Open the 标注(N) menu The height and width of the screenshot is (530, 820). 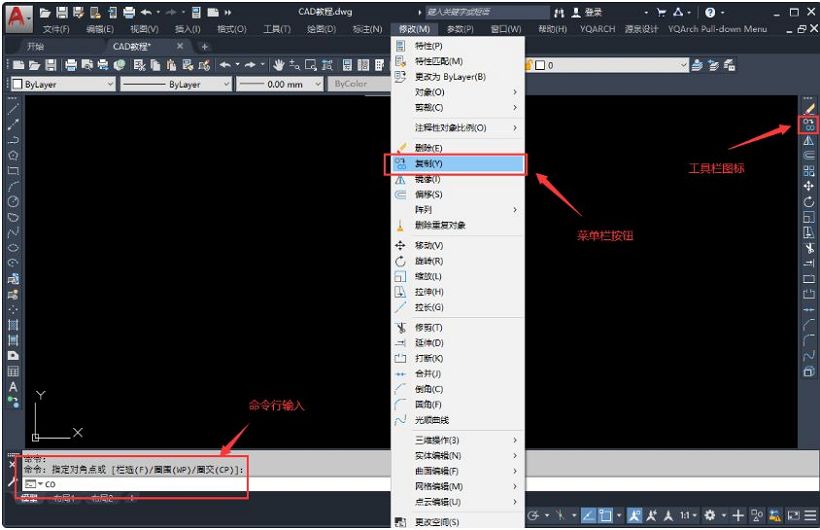click(x=368, y=29)
